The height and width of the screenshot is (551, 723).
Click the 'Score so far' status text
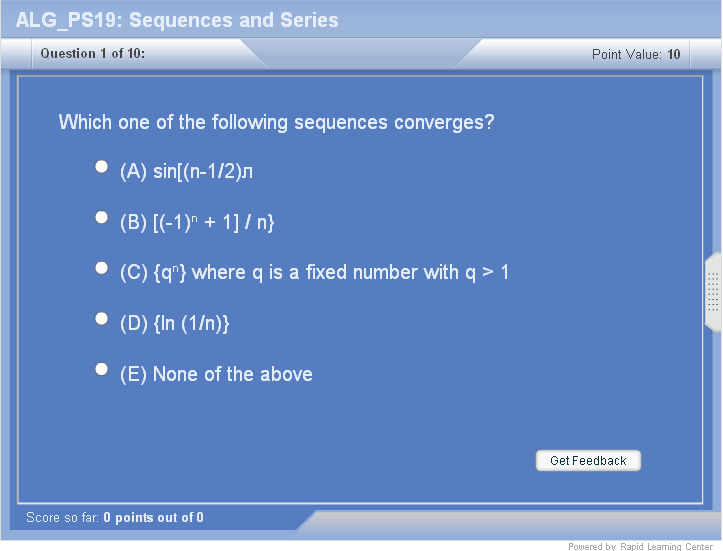(63, 518)
